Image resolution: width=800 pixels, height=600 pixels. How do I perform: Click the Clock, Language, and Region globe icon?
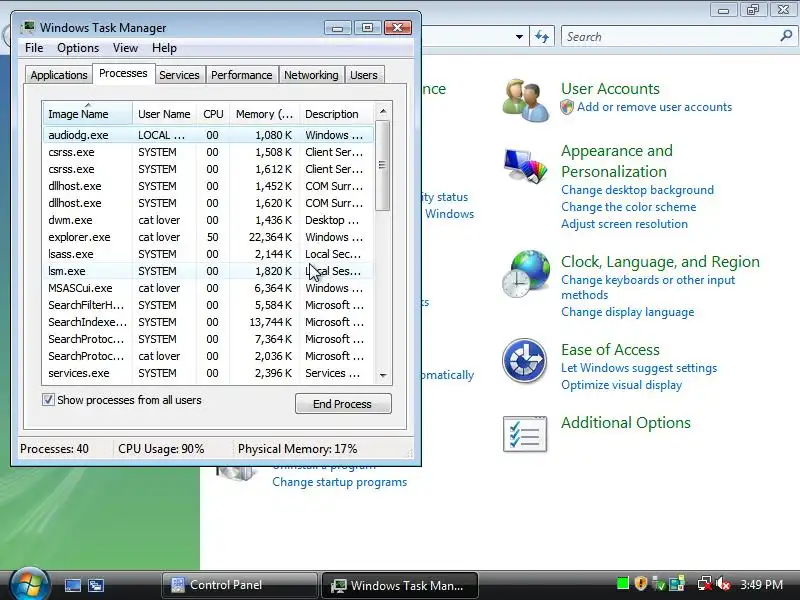(526, 274)
